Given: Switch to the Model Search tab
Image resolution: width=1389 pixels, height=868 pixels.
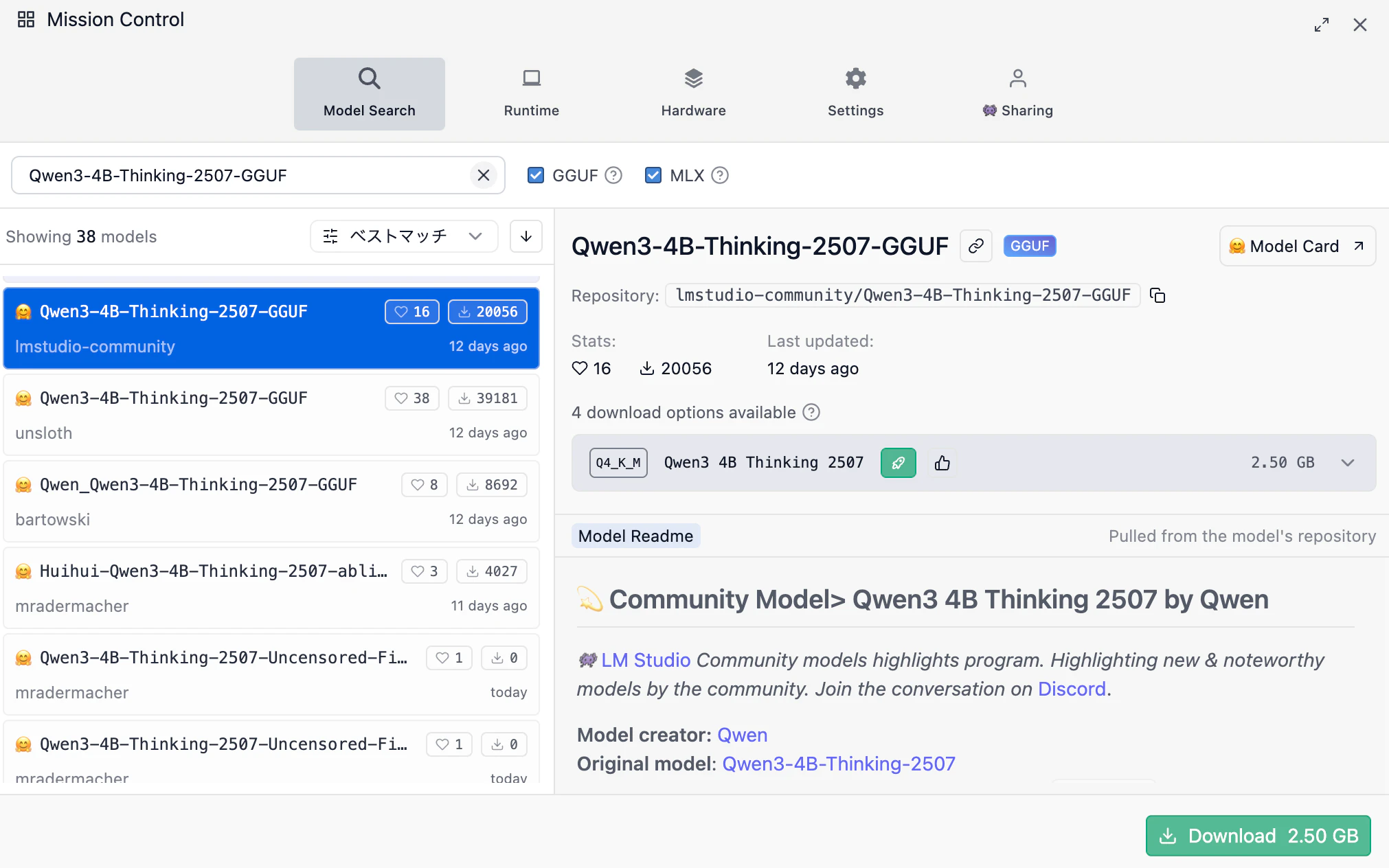Looking at the screenshot, I should tap(370, 94).
